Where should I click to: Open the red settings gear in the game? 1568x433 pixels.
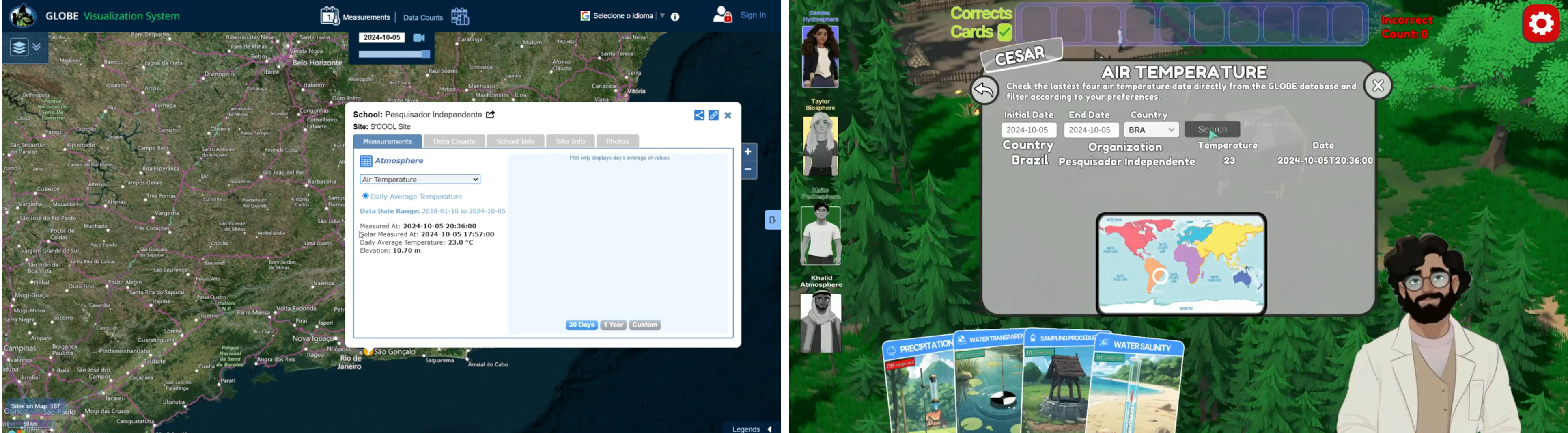tap(1540, 24)
